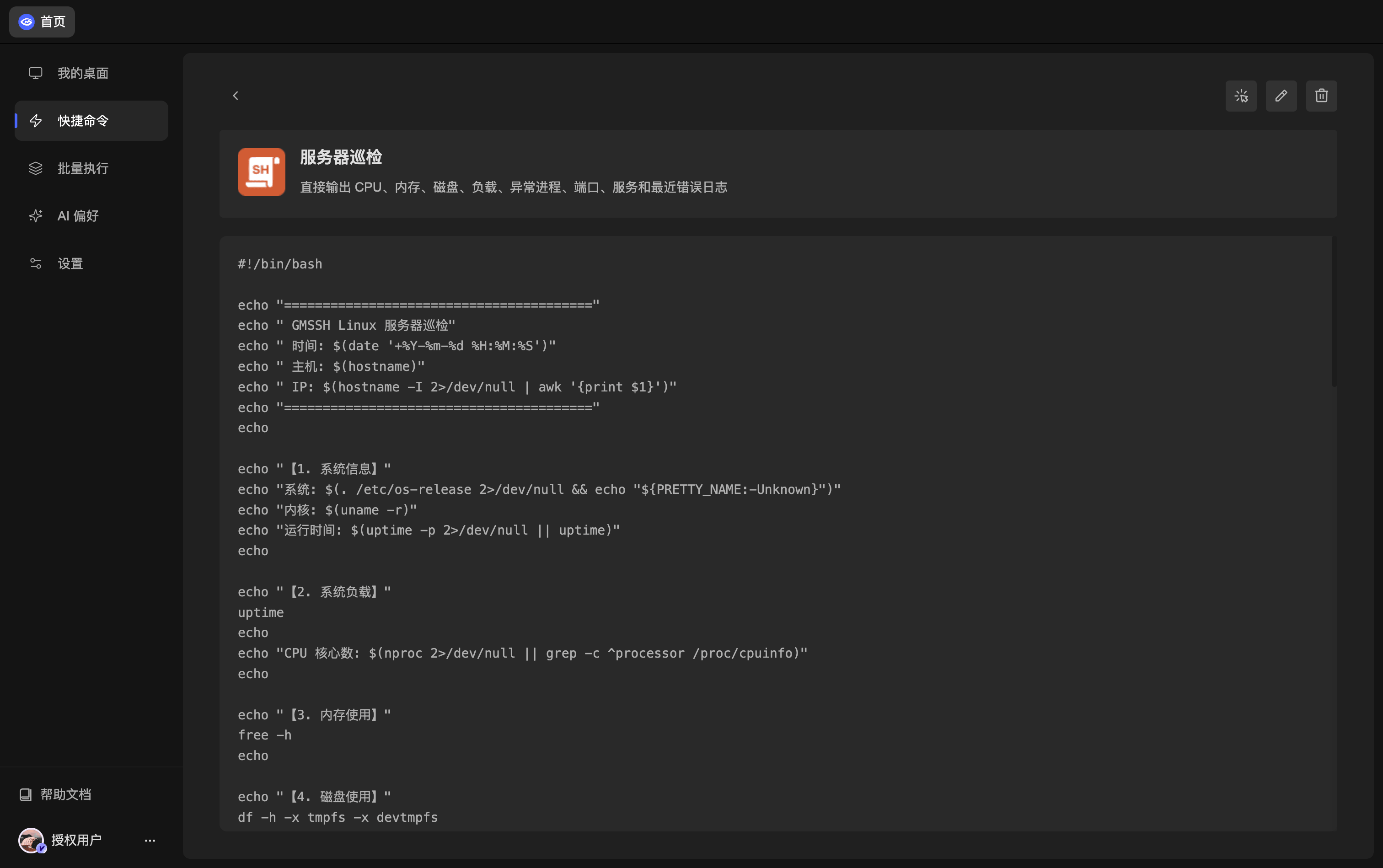The height and width of the screenshot is (868, 1383).
Task: Click the line containing 时间: $(date
Action: 397,346
